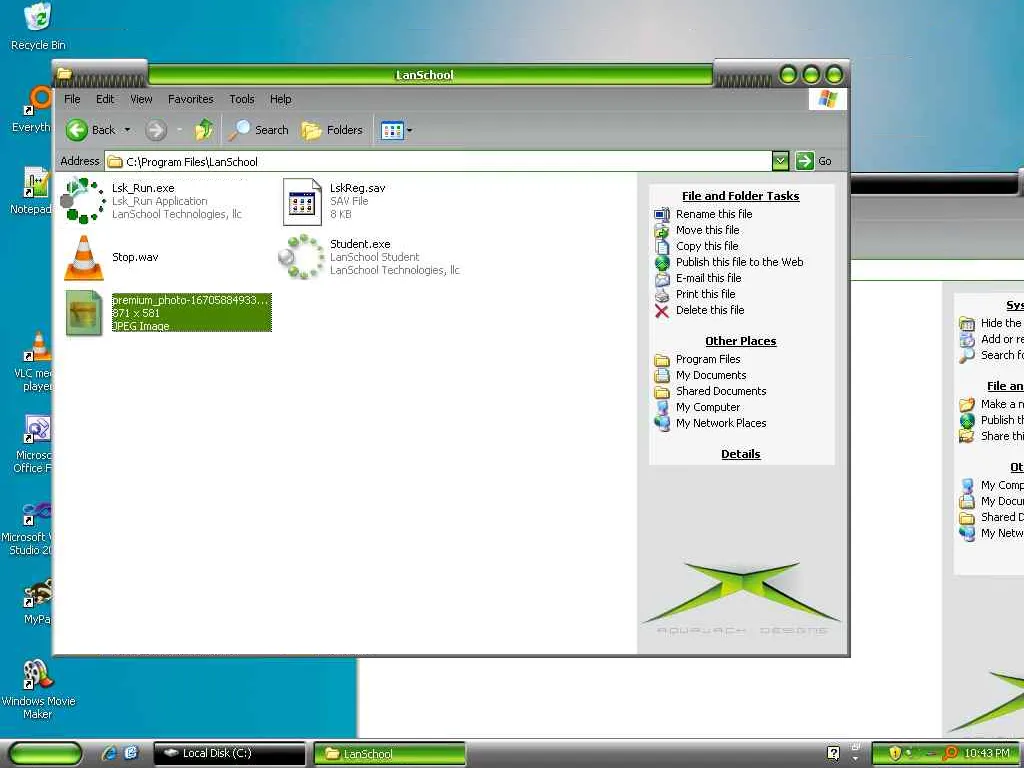
Task: Select the Lsk_Run.exe file icon
Action: click(83, 200)
